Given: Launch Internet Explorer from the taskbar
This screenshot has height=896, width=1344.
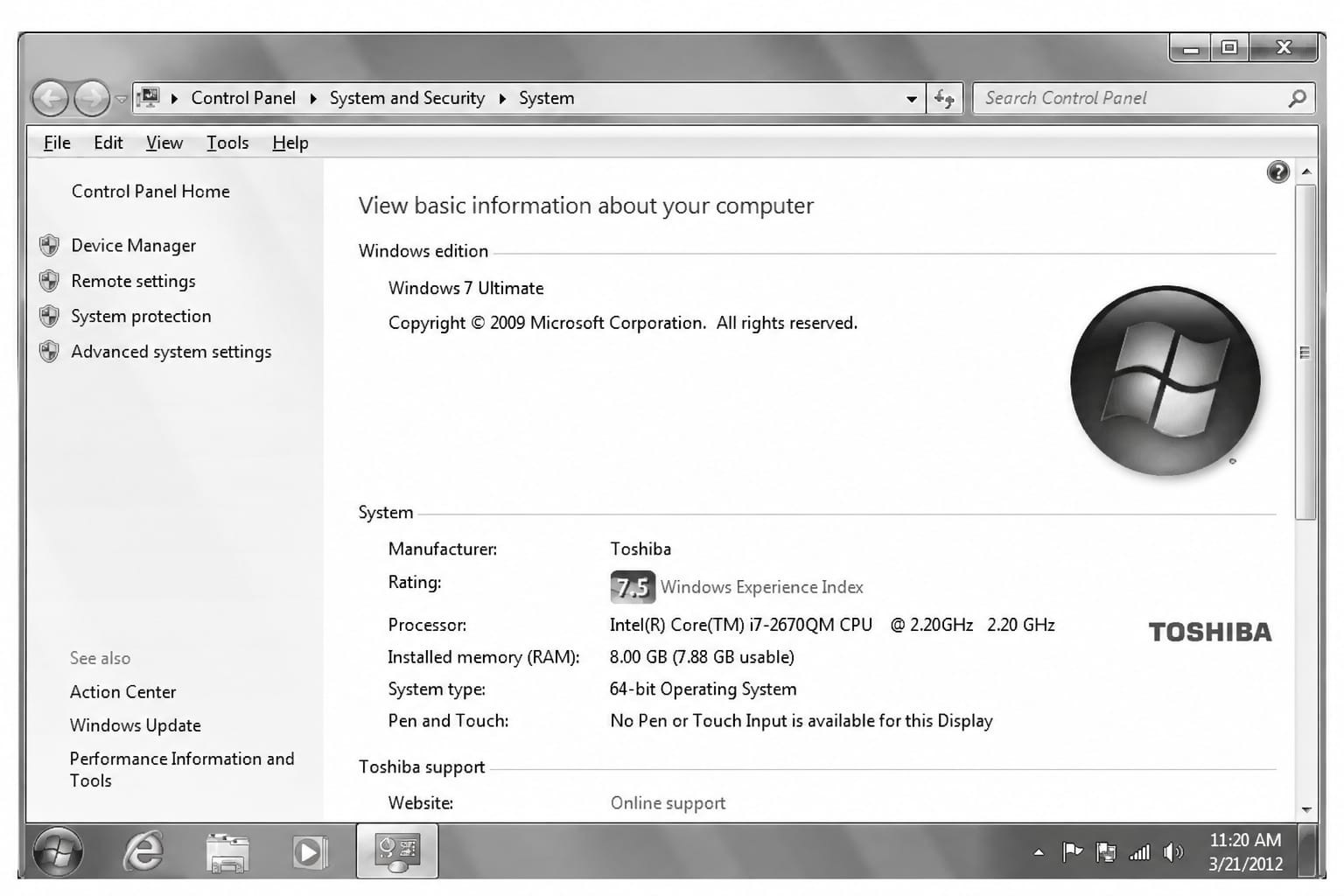Looking at the screenshot, I should click(x=143, y=851).
